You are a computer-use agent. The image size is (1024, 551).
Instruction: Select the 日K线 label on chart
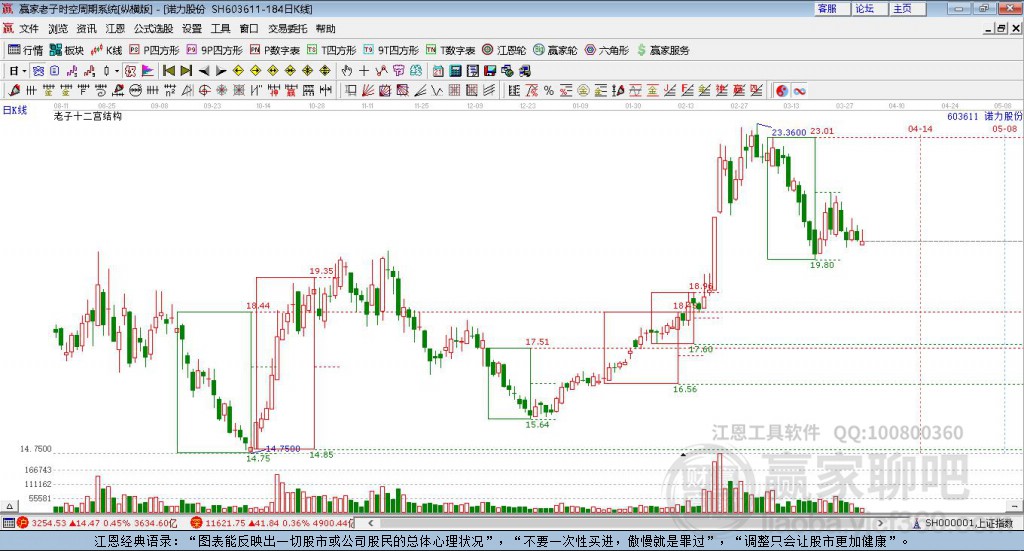15,110
